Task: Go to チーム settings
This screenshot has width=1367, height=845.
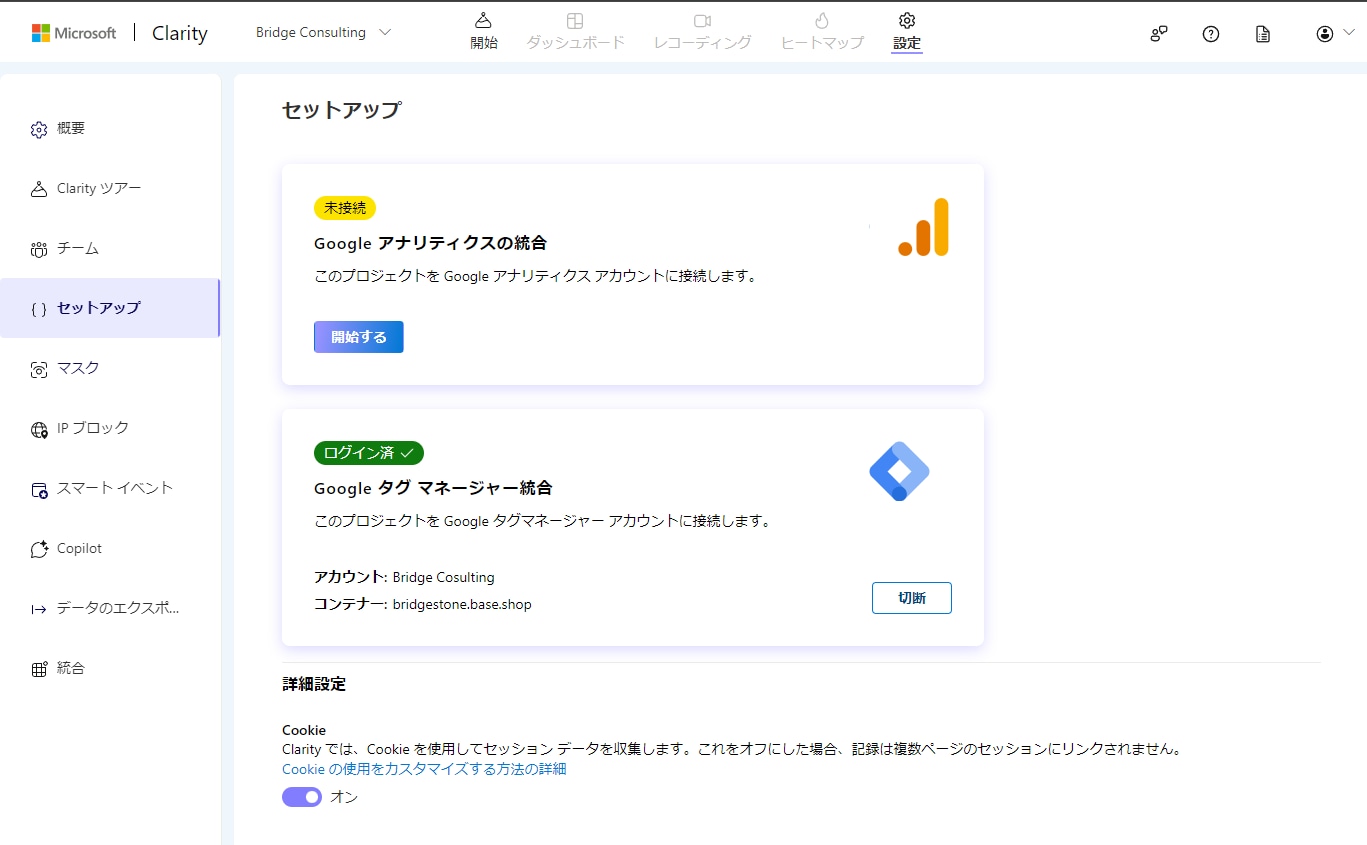Action: click(110, 248)
